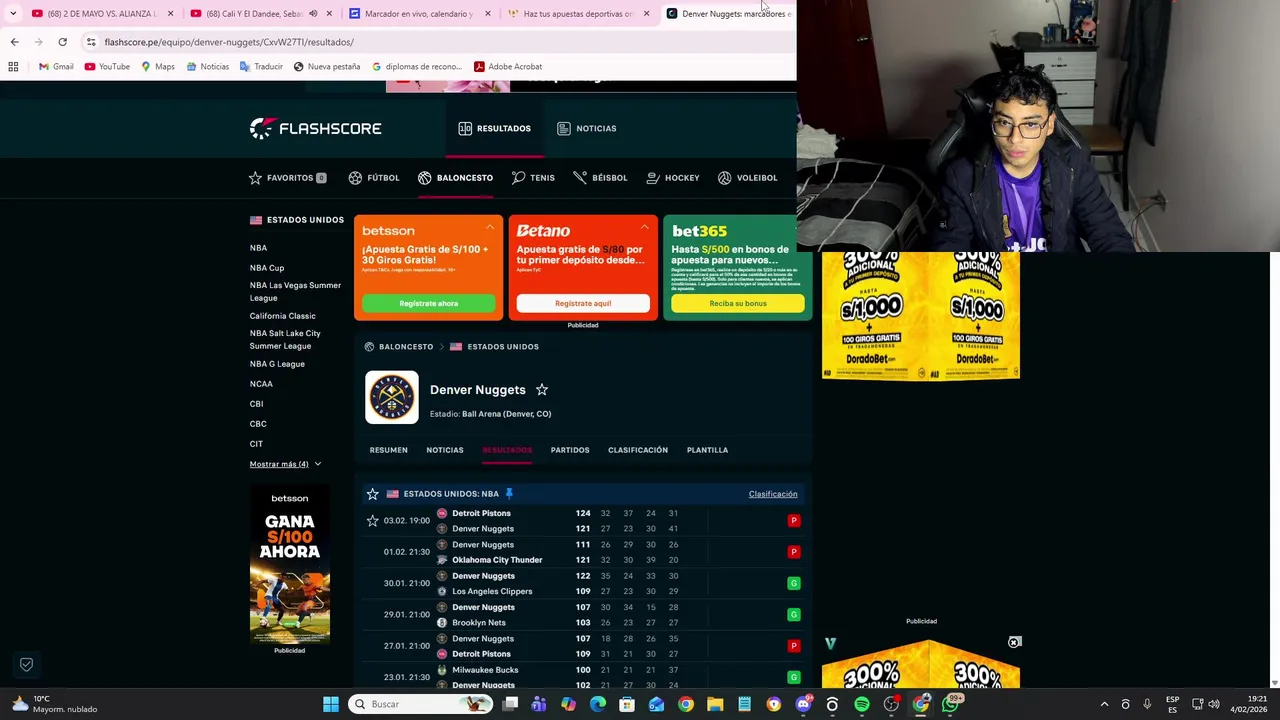Click green G badge on 30.01. match
The image size is (1280, 720).
pyautogui.click(x=794, y=583)
